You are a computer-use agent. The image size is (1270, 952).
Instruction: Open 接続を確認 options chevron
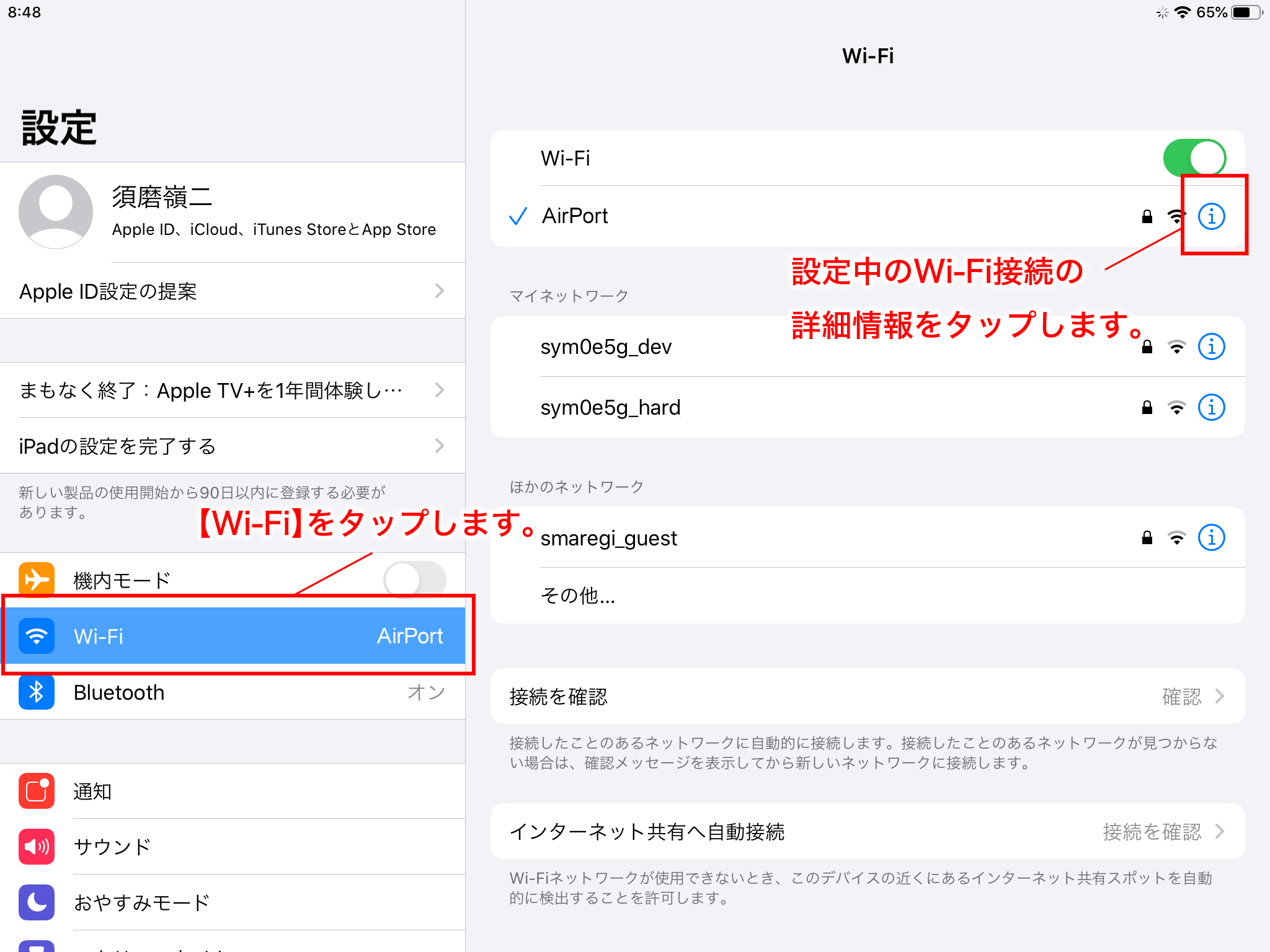[1219, 696]
